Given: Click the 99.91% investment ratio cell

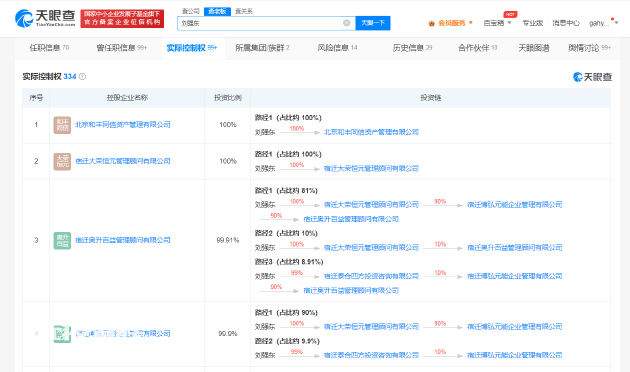Looking at the screenshot, I should click(x=228, y=240).
